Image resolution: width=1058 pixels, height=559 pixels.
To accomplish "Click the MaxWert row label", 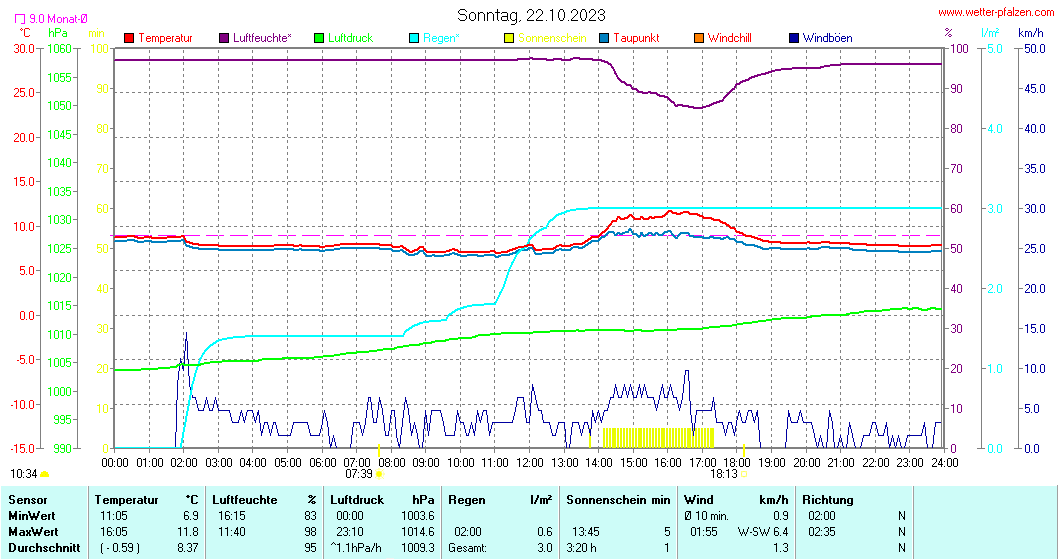I will pos(33,532).
